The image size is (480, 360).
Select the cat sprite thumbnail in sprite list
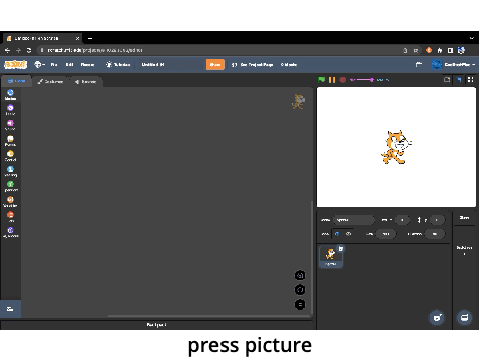click(x=331, y=257)
